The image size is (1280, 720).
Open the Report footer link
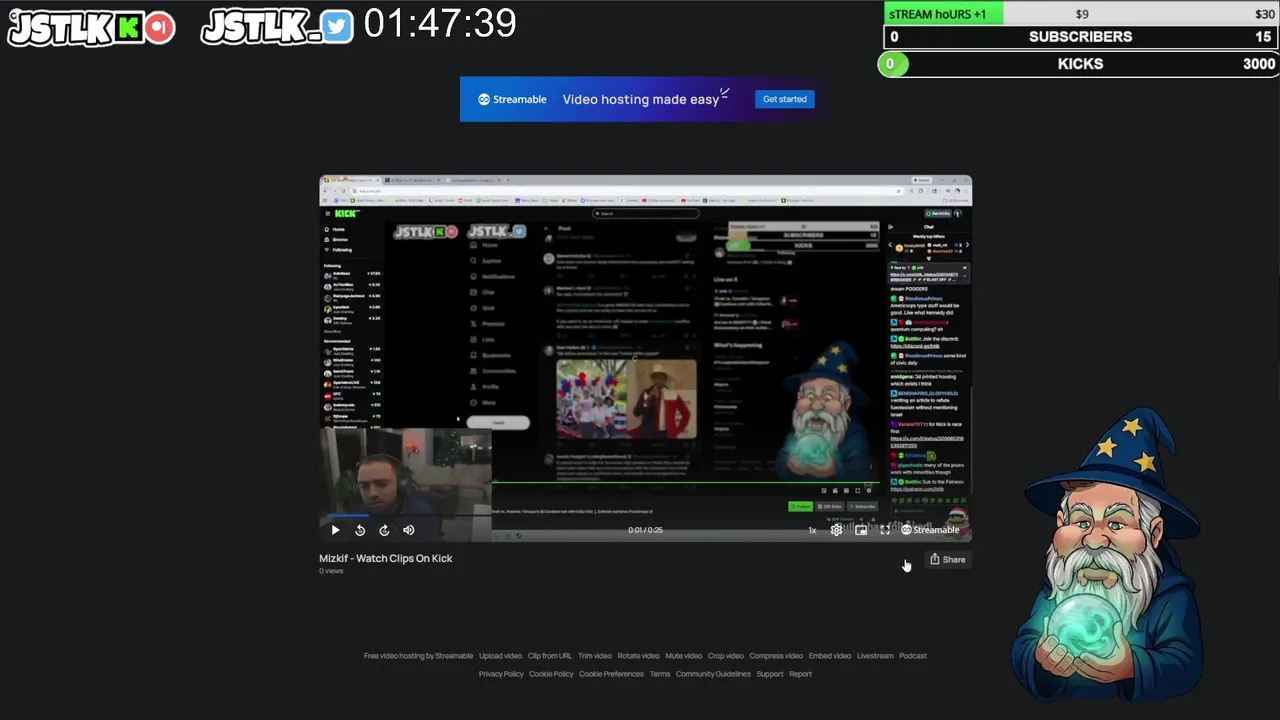point(801,674)
